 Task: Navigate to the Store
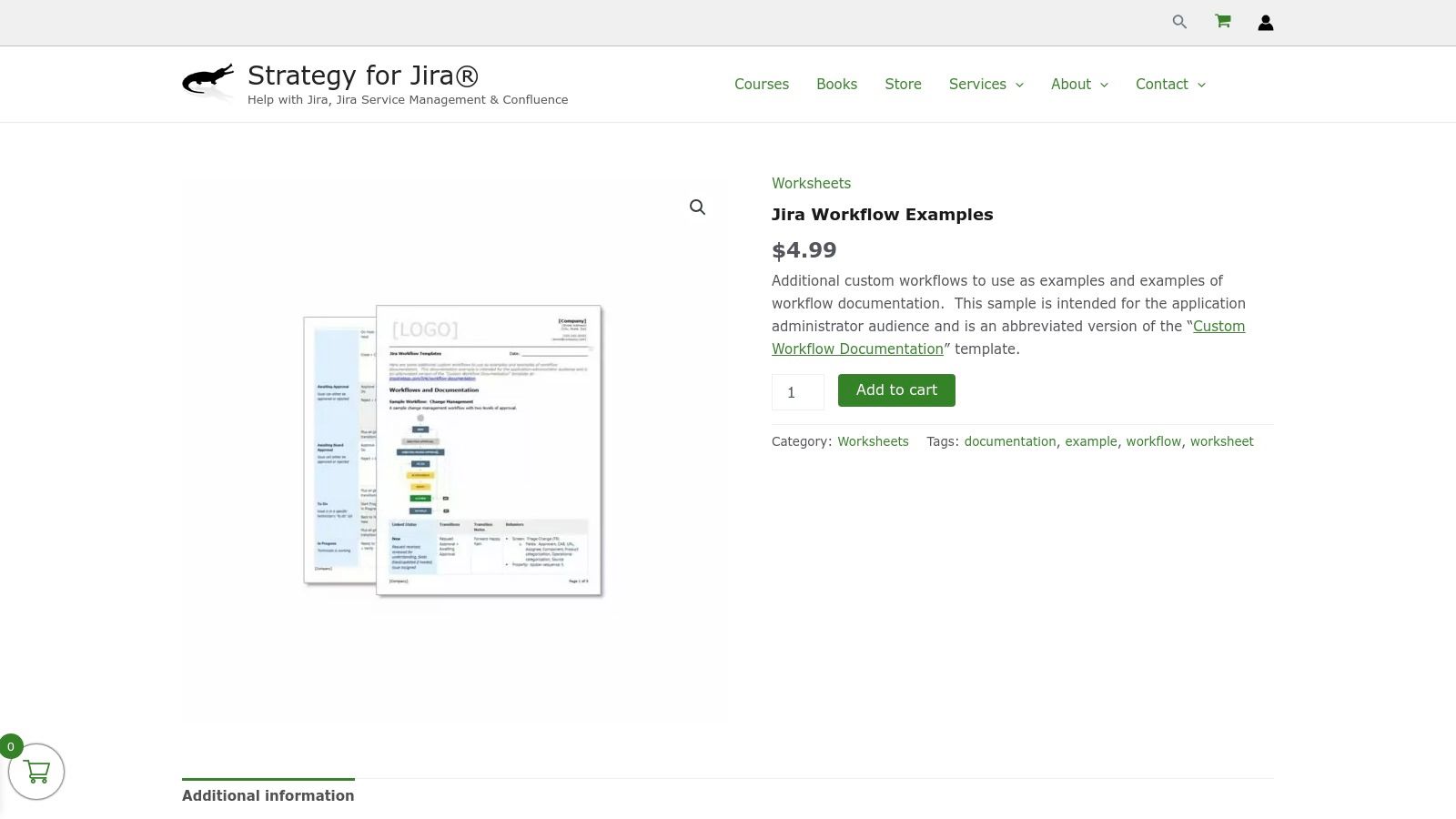tap(903, 84)
